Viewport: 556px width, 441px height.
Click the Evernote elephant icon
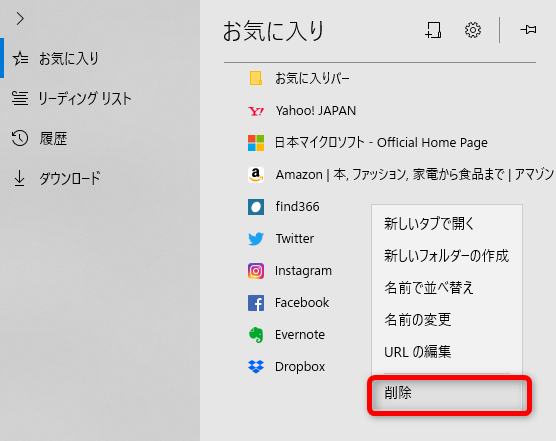[x=256, y=335]
